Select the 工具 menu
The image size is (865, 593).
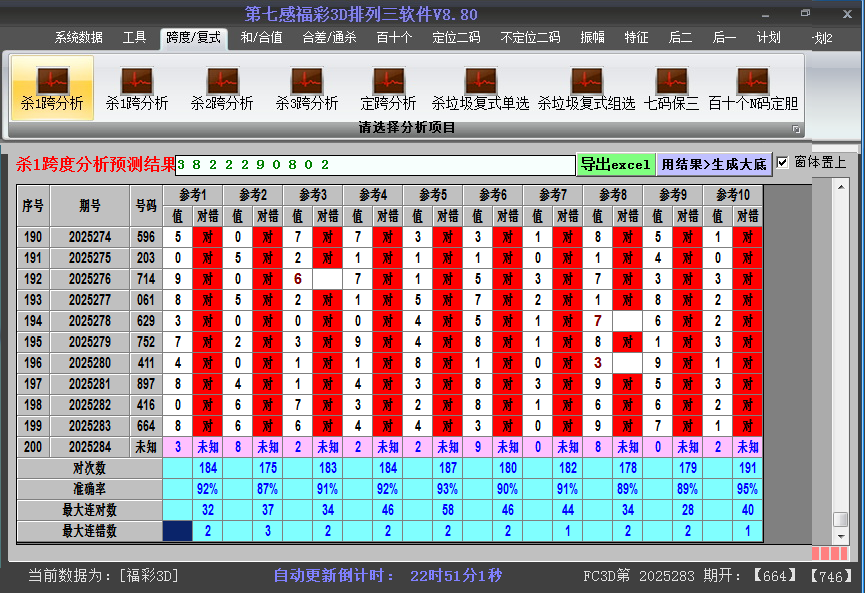[x=134, y=37]
